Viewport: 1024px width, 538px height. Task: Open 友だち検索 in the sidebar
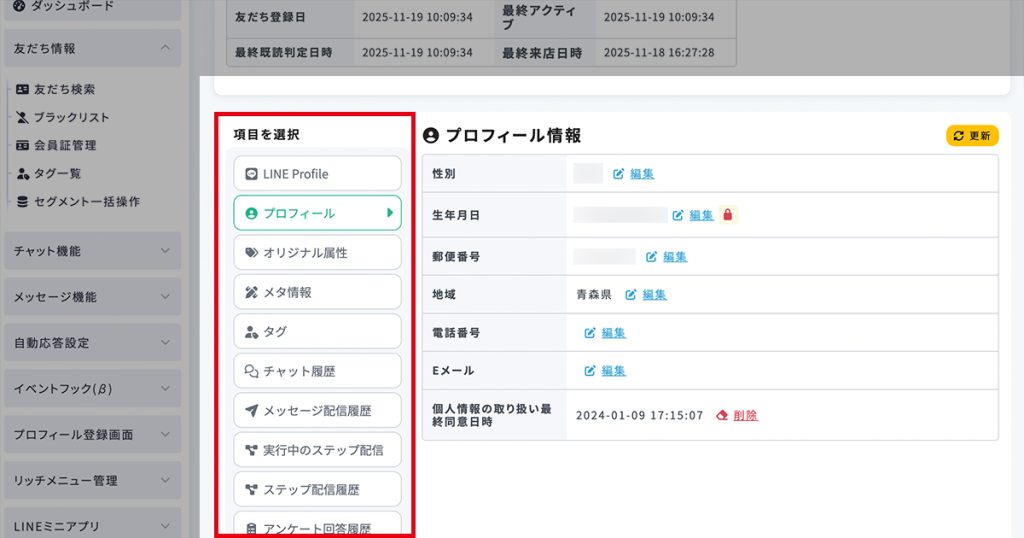click(64, 89)
